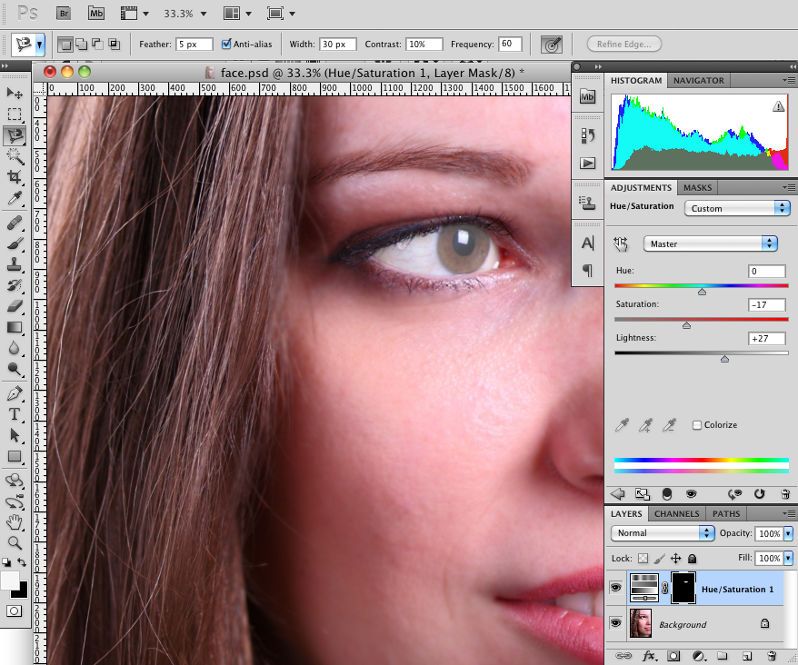The width and height of the screenshot is (798, 665).
Task: Select the Hand tool
Action: coord(15,522)
